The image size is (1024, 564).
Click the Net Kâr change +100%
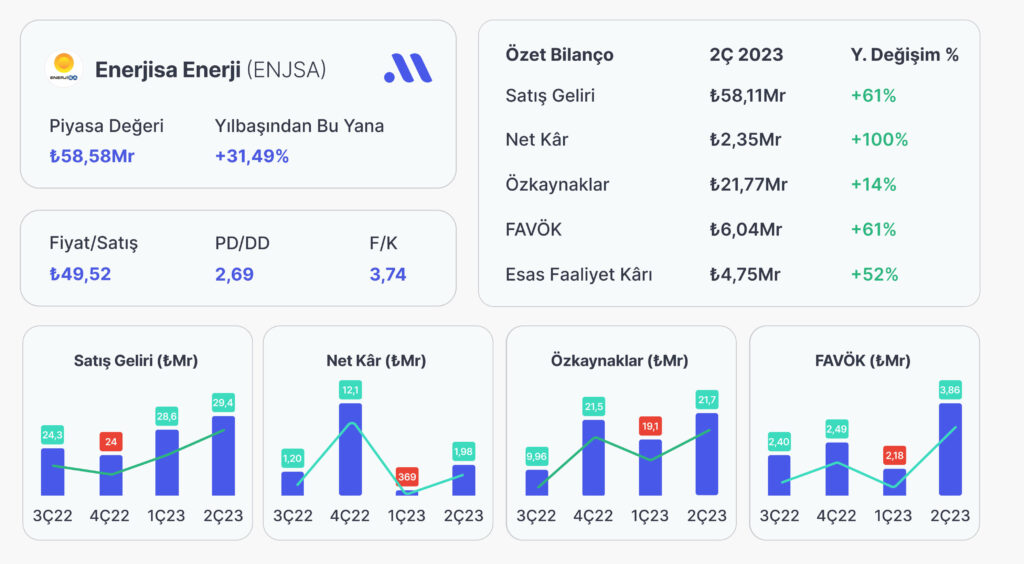coord(879,140)
